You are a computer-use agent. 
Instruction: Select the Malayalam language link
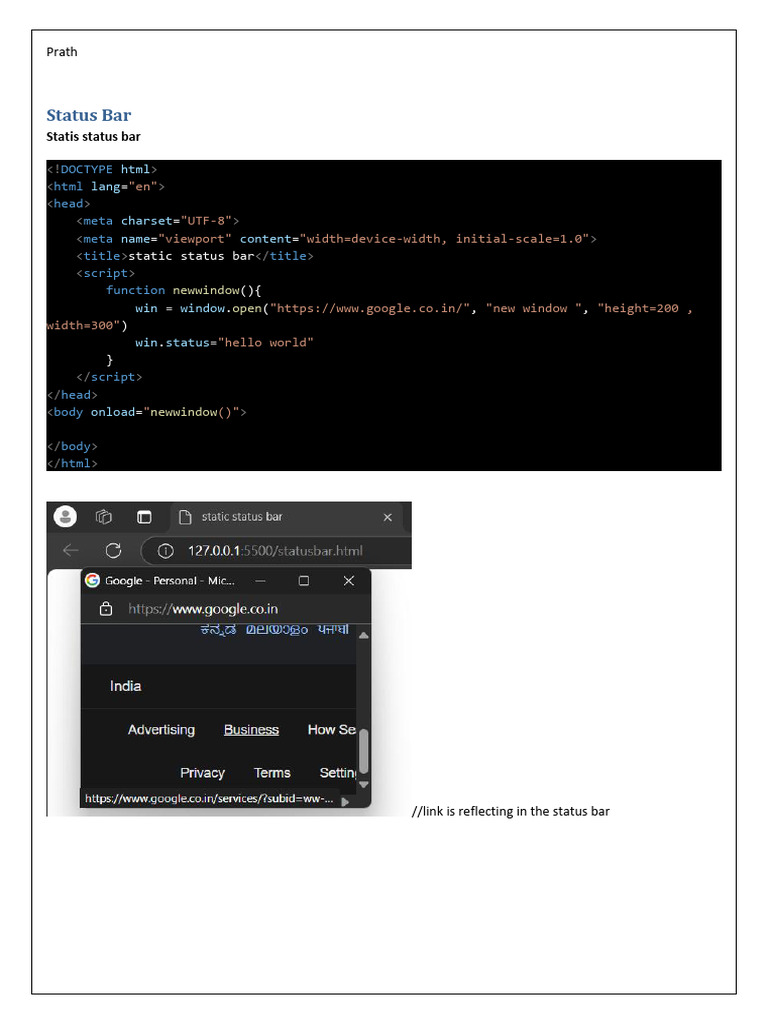pos(277,630)
